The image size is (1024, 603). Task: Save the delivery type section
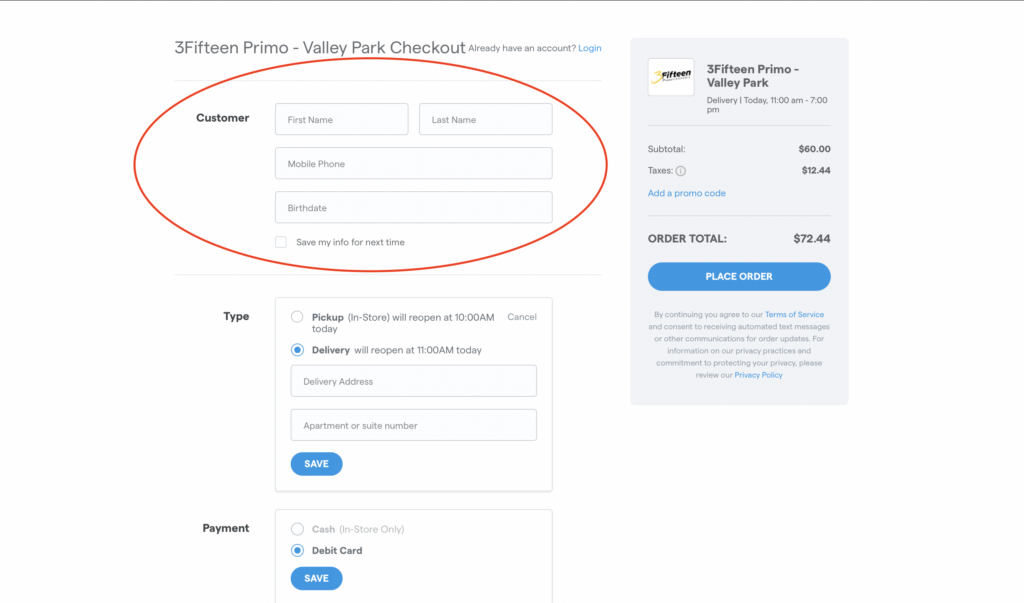point(316,464)
